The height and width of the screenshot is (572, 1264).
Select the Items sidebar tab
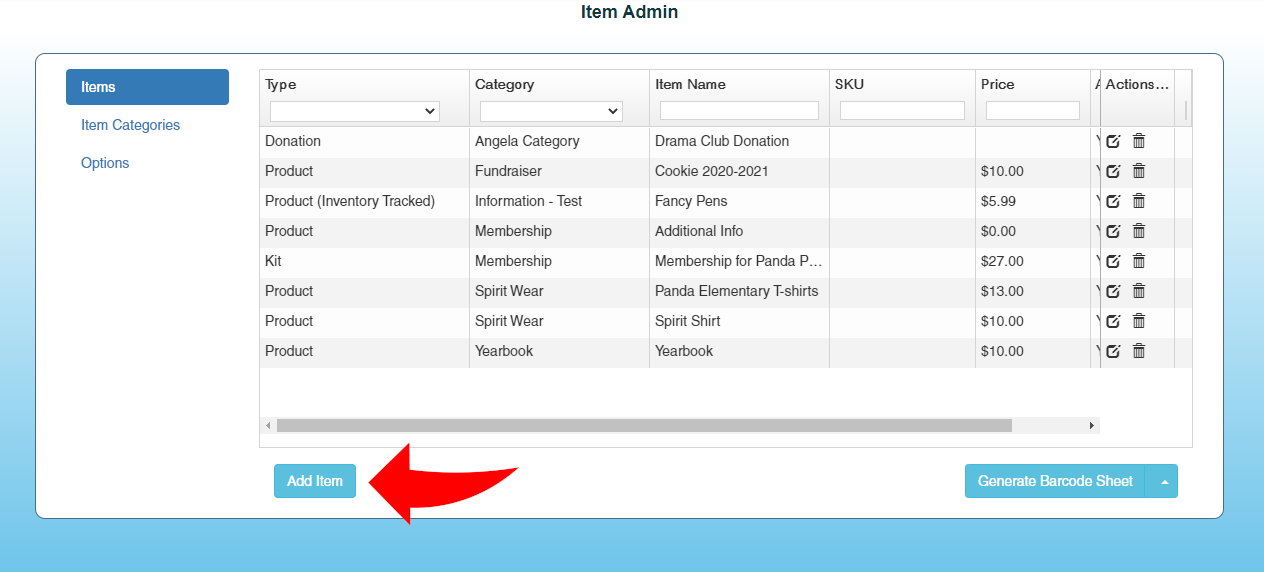point(147,87)
